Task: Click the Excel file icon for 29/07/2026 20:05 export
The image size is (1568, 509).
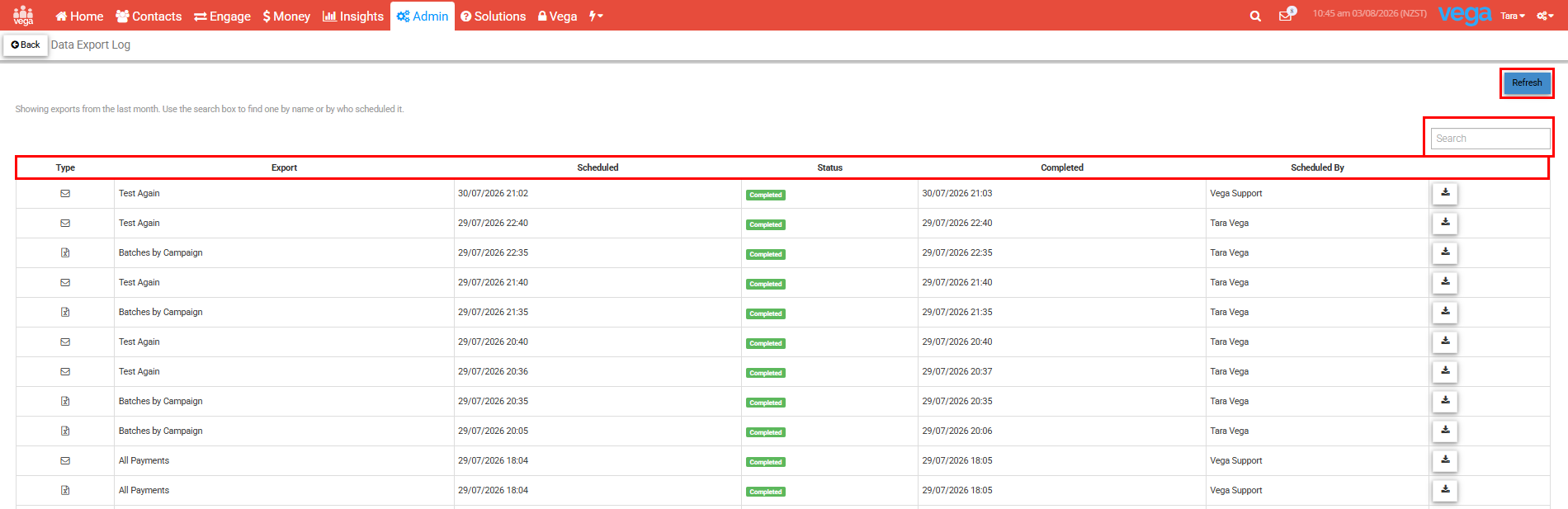Action: (x=65, y=431)
